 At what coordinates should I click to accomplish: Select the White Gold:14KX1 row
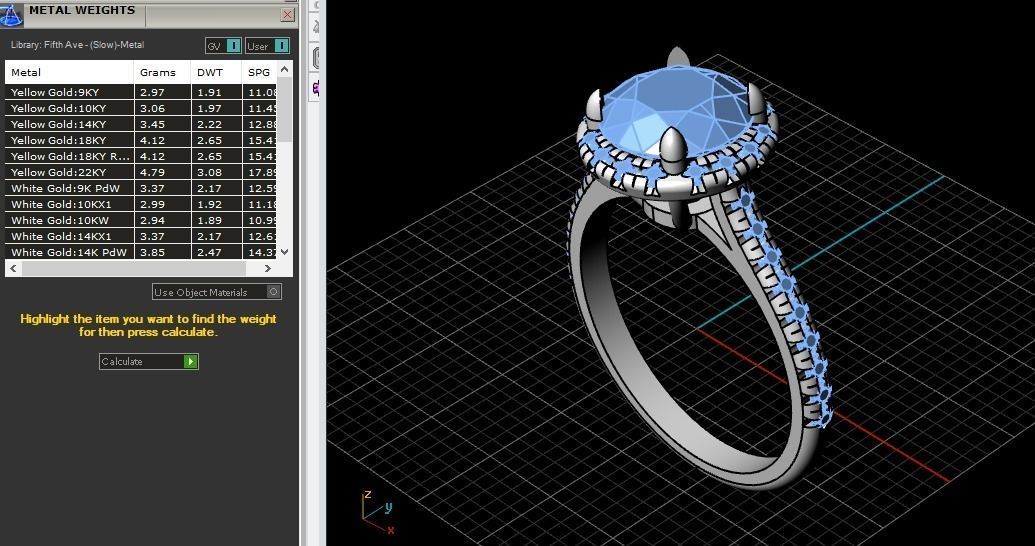point(141,236)
